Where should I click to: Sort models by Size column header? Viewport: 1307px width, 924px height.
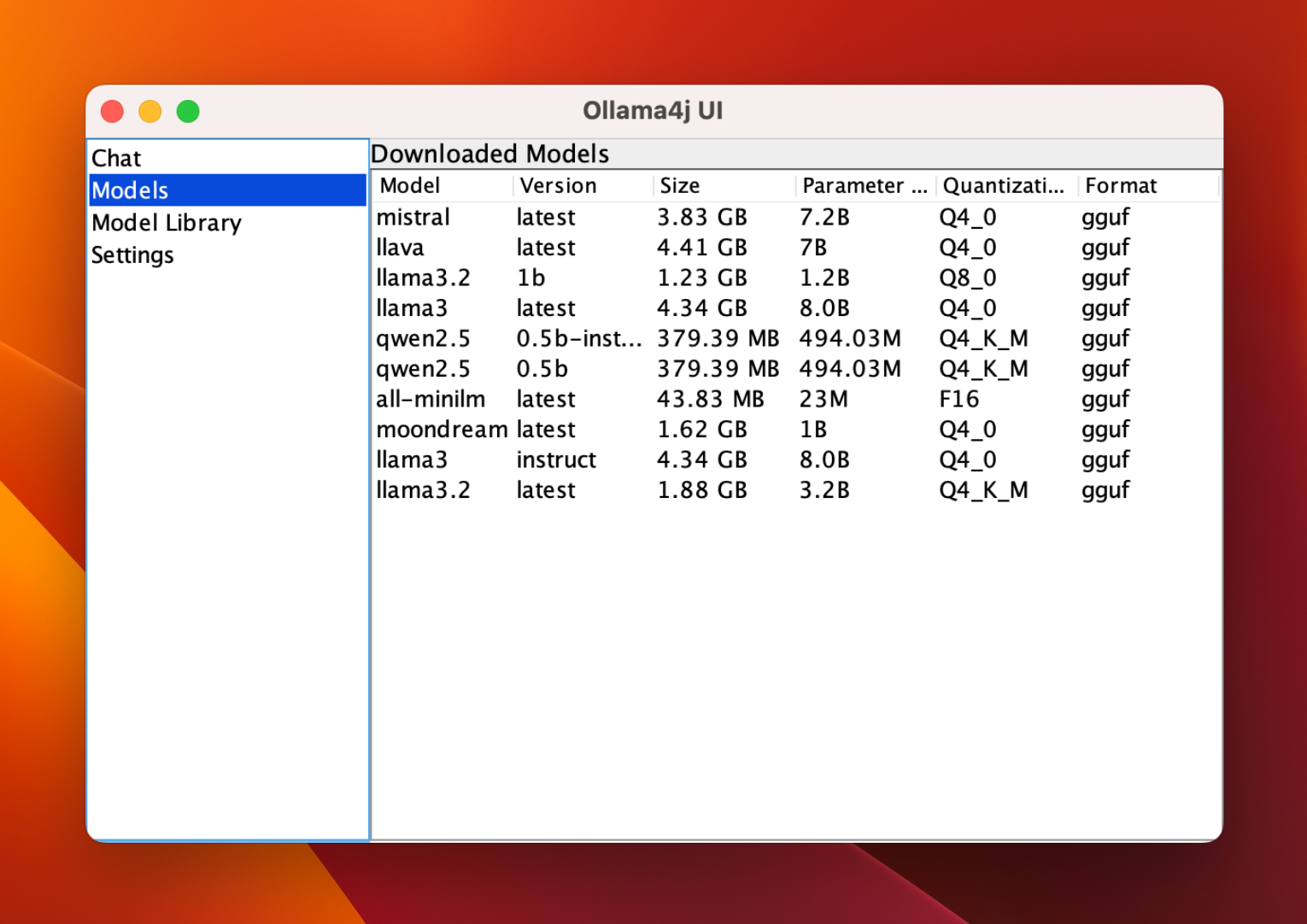pyautogui.click(x=680, y=186)
